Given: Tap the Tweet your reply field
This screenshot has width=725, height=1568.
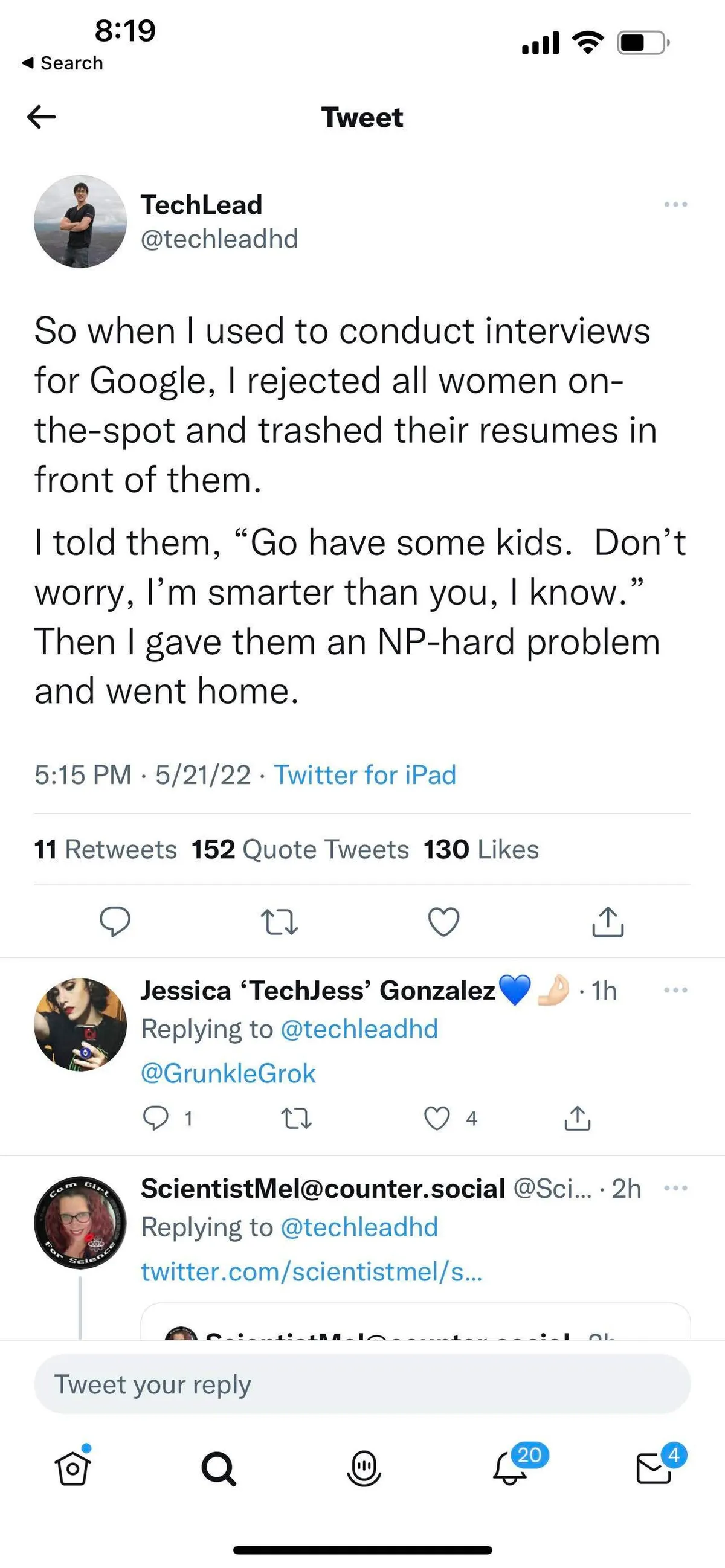Looking at the screenshot, I should [362, 1384].
